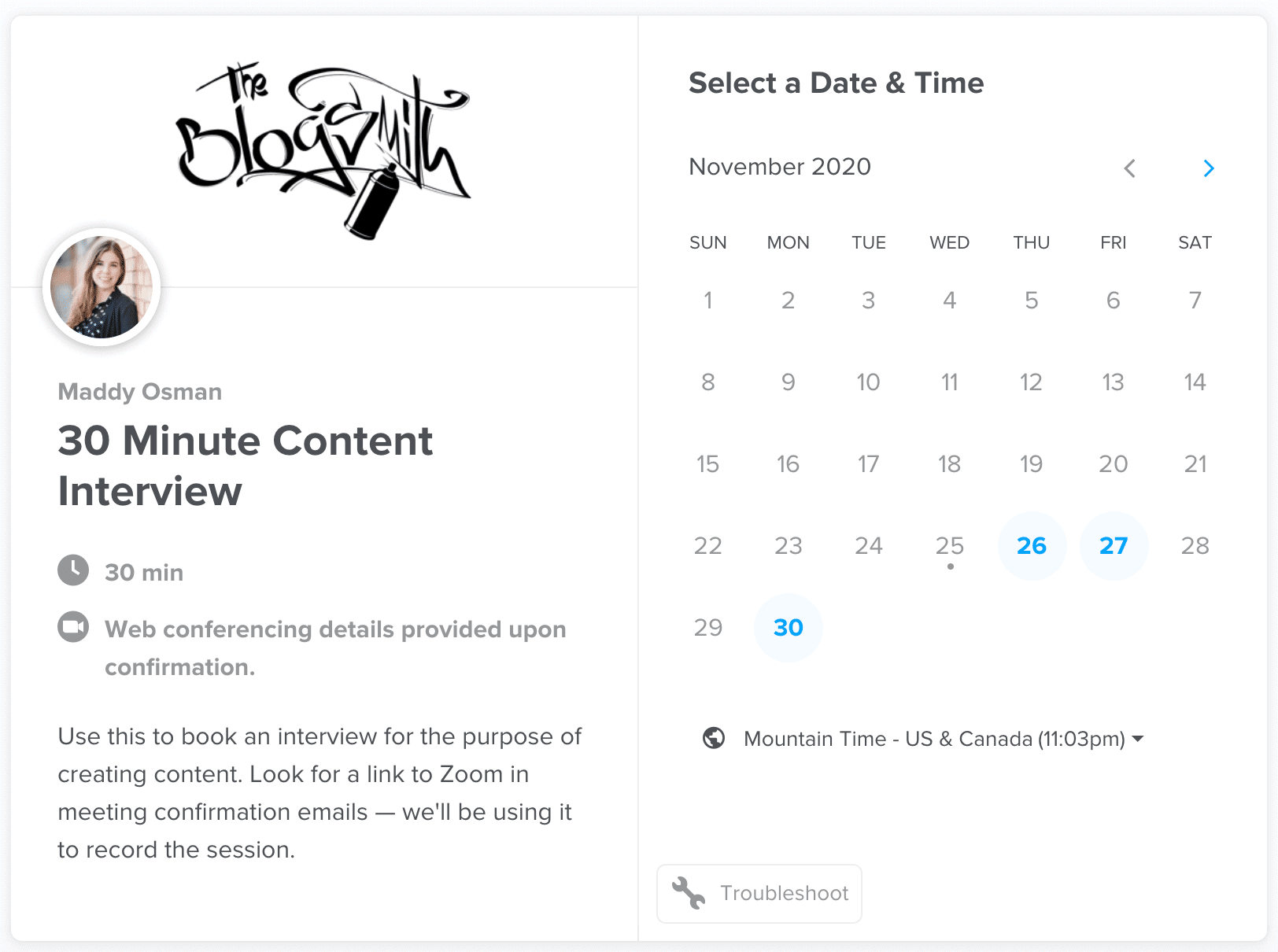The image size is (1278, 952).
Task: Click the November 2020 month label
Action: pyautogui.click(x=780, y=167)
